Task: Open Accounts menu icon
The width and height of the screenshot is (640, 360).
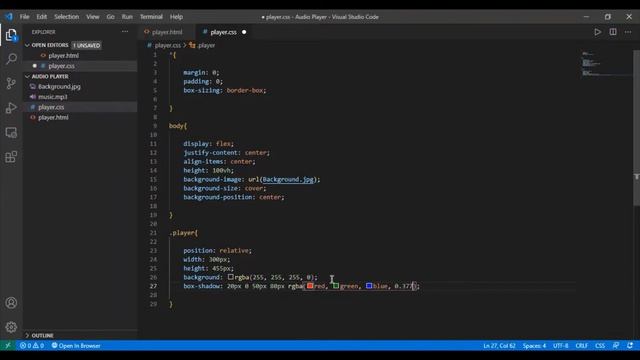Action: tap(11, 303)
